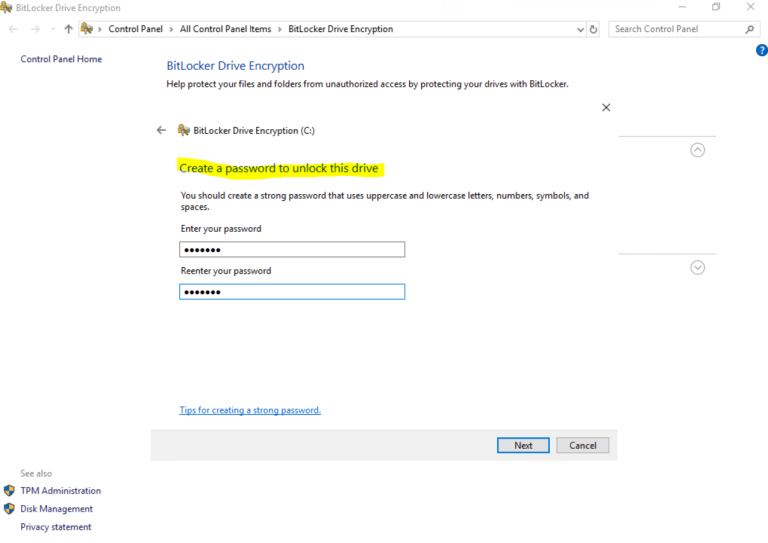
Task: Open Control Panel Home
Action: click(61, 59)
